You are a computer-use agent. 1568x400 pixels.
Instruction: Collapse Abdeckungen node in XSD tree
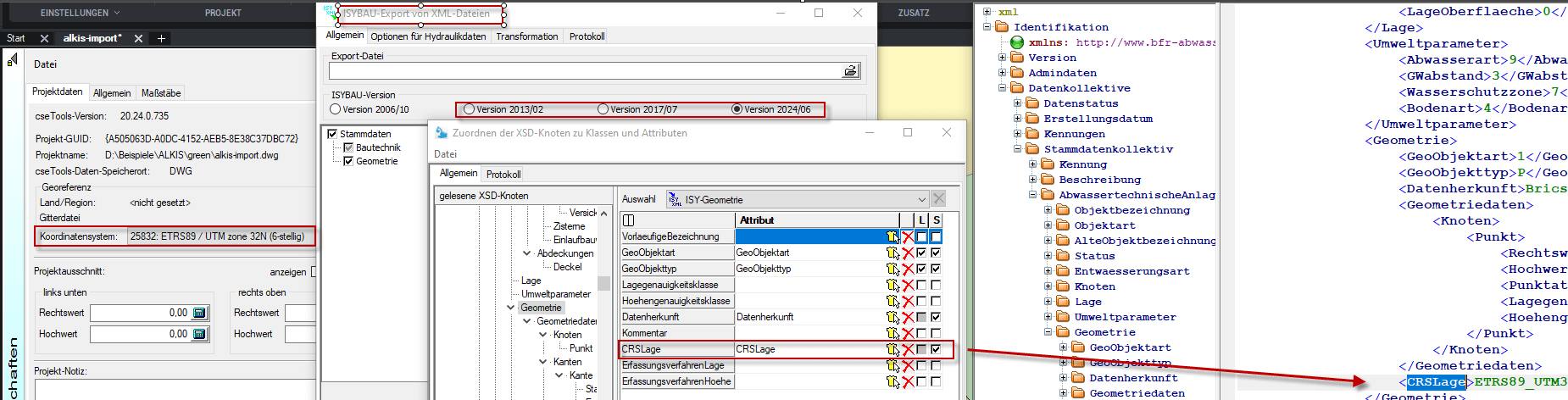click(x=526, y=253)
